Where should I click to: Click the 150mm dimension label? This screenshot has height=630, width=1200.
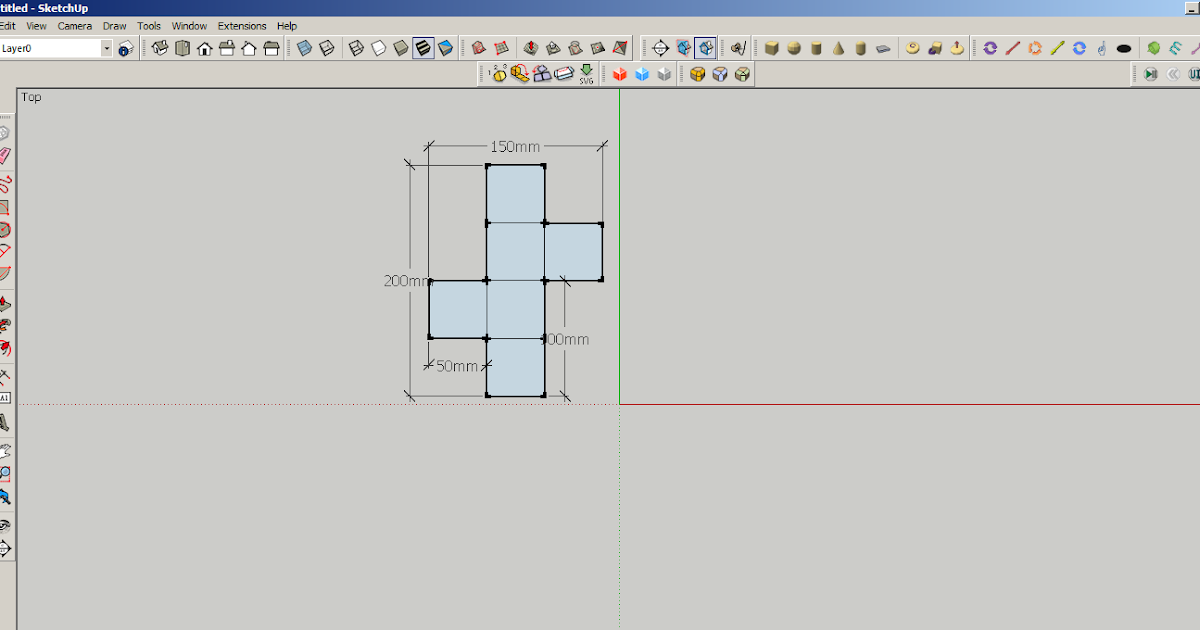point(515,147)
